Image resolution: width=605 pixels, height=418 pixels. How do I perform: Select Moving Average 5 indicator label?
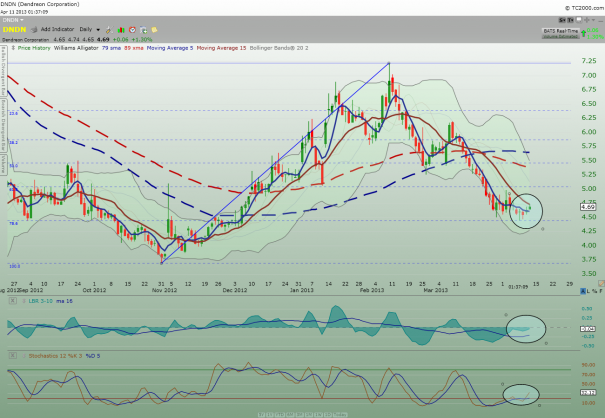point(170,48)
